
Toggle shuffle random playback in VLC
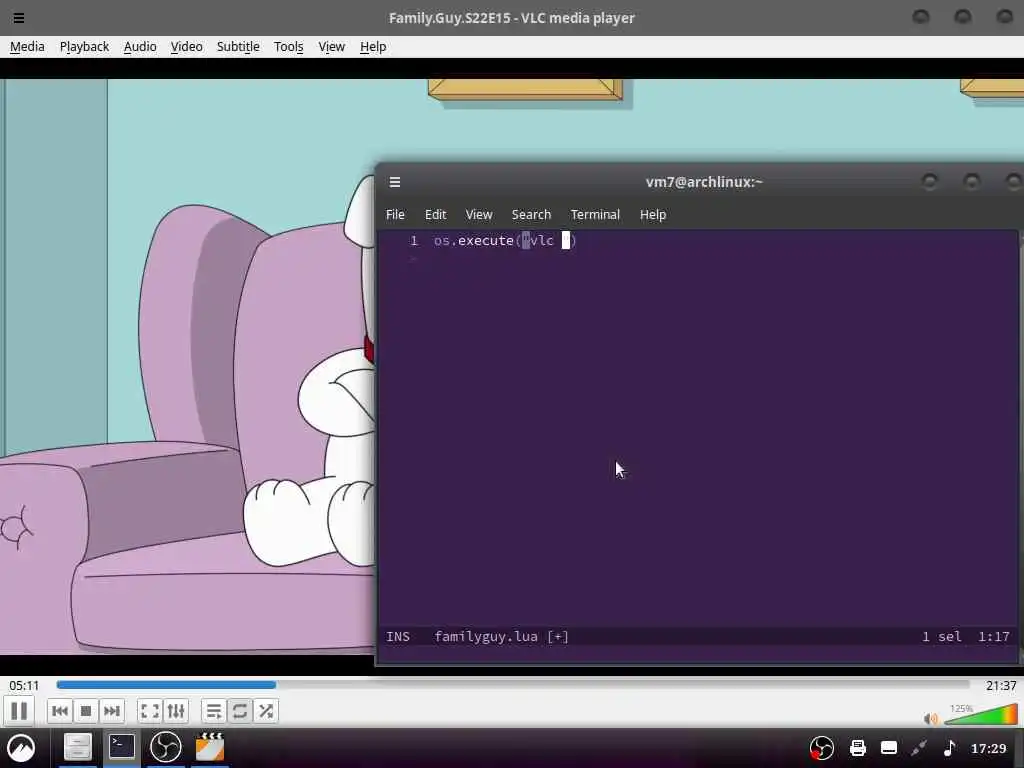click(266, 711)
